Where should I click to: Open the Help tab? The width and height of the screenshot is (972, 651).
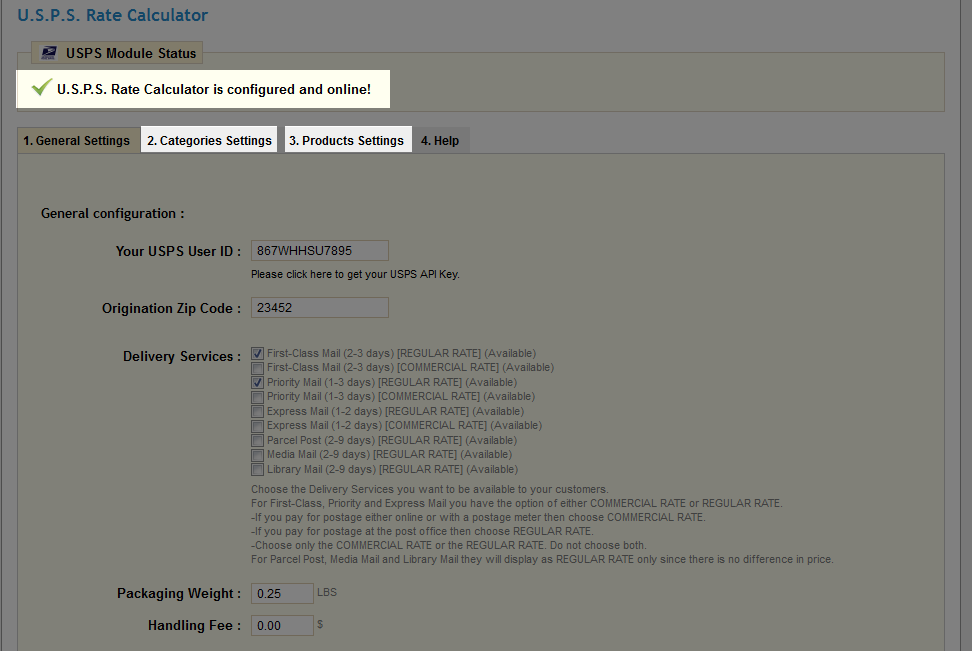[440, 141]
